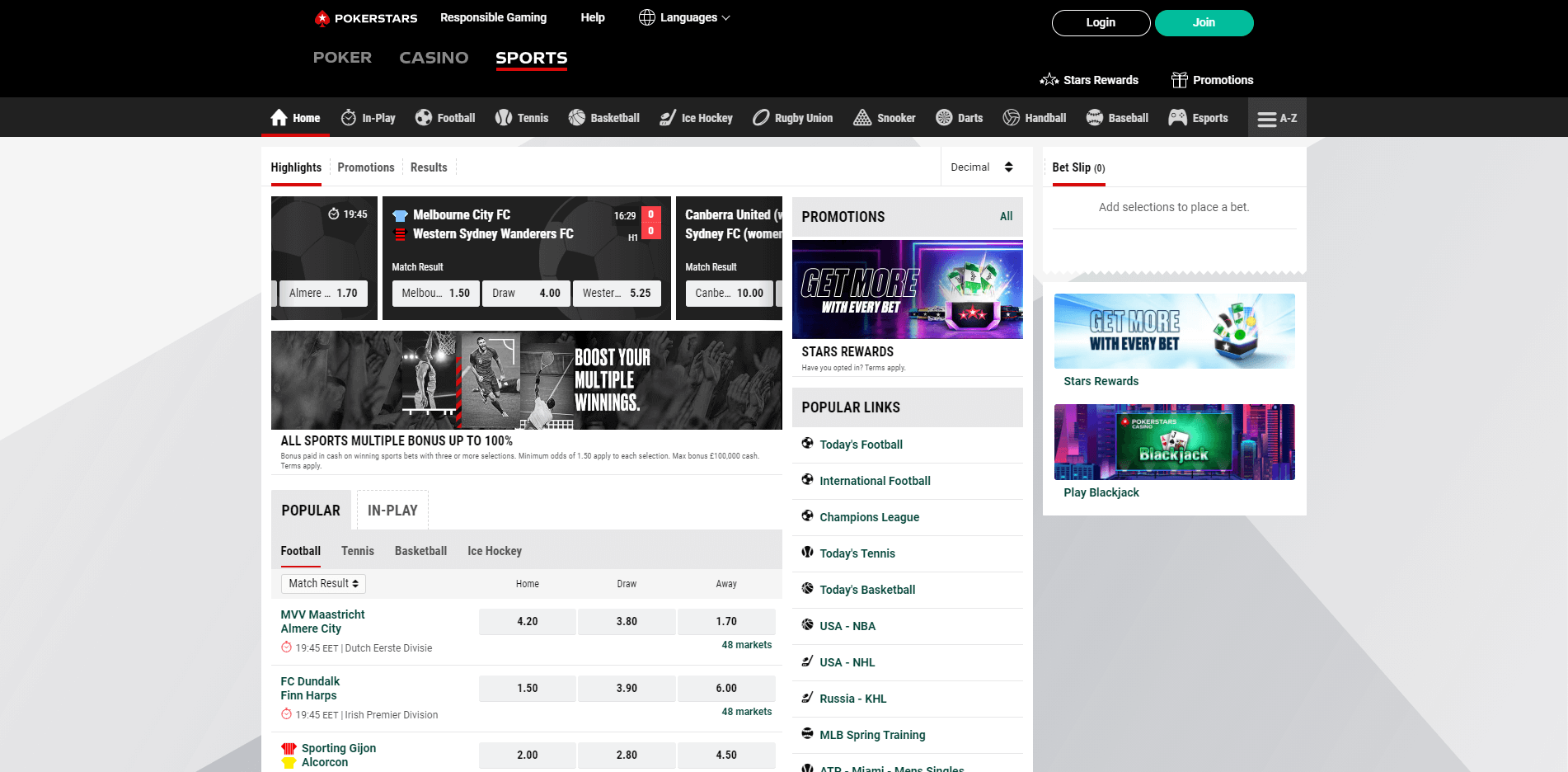Open the Tennis sport section
The image size is (1568, 772).
click(522, 117)
